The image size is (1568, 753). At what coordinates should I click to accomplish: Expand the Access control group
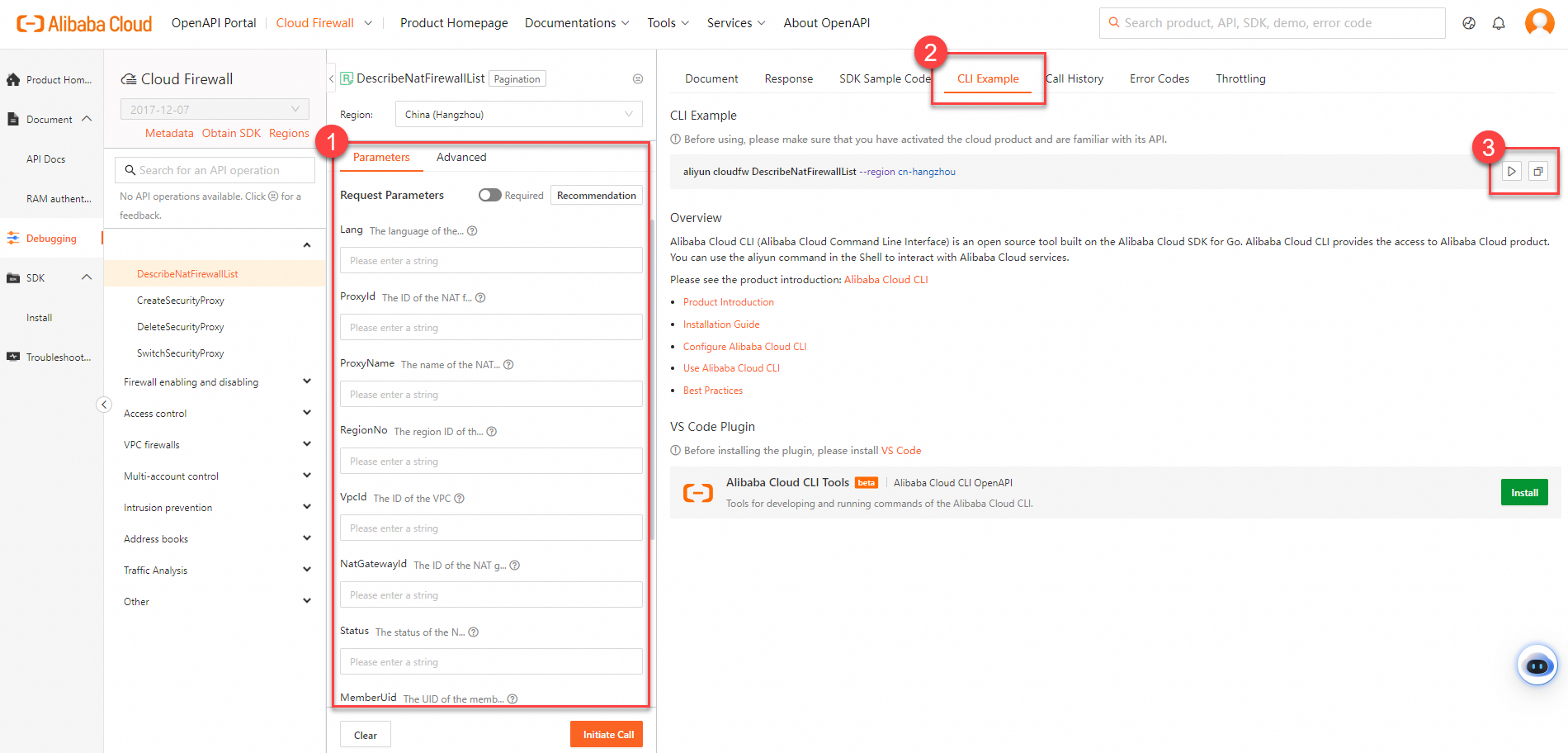307,413
